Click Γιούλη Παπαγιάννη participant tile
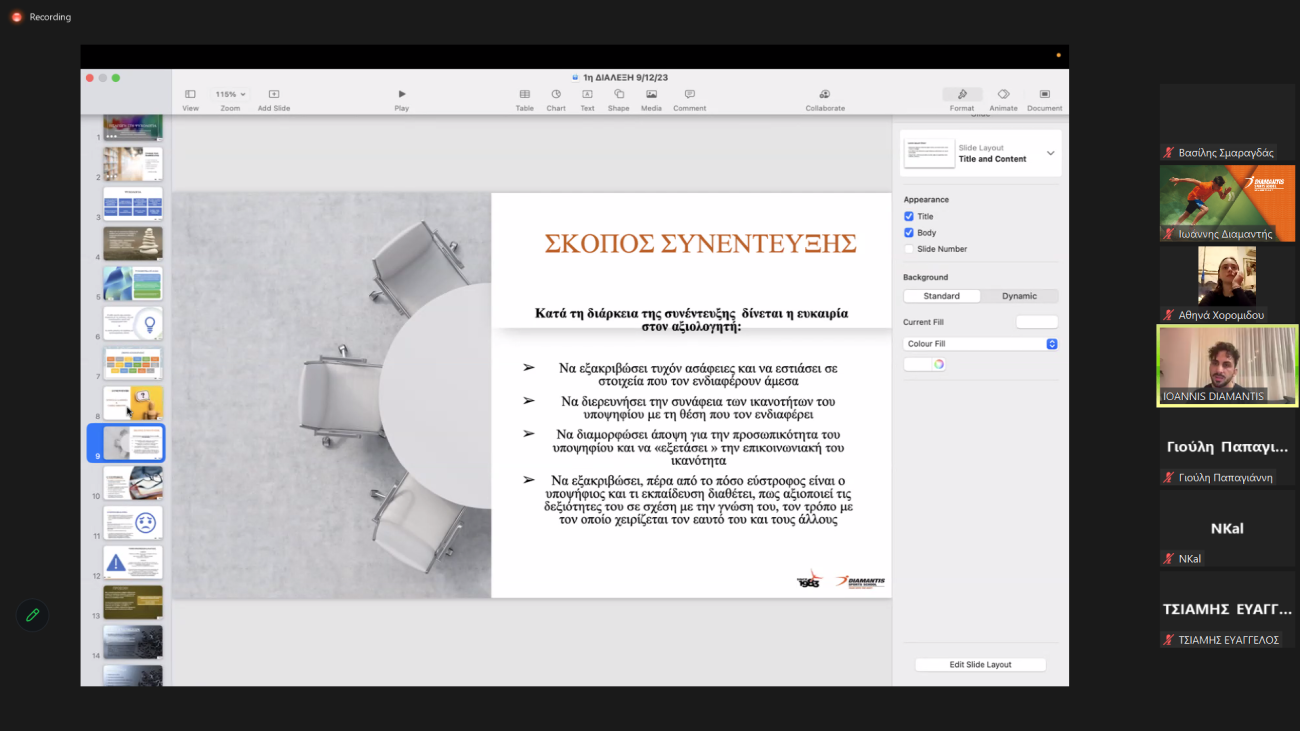 (x=1227, y=447)
